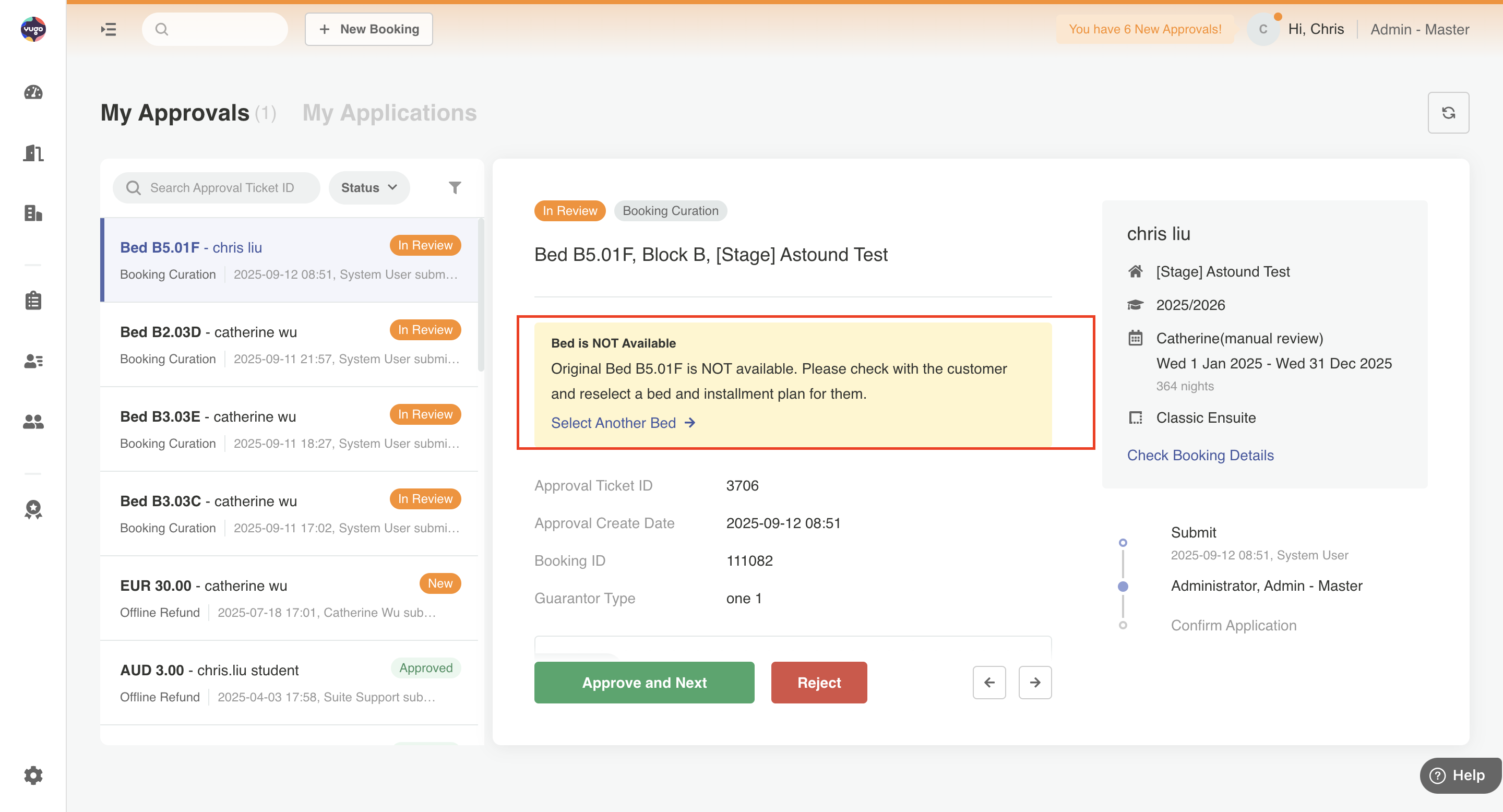
Task: Open Admin - Master role selector
Action: 1419,29
